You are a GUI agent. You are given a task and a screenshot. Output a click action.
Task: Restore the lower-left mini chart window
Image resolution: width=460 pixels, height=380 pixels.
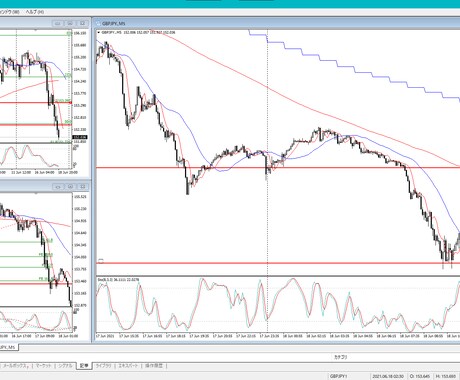(70, 187)
